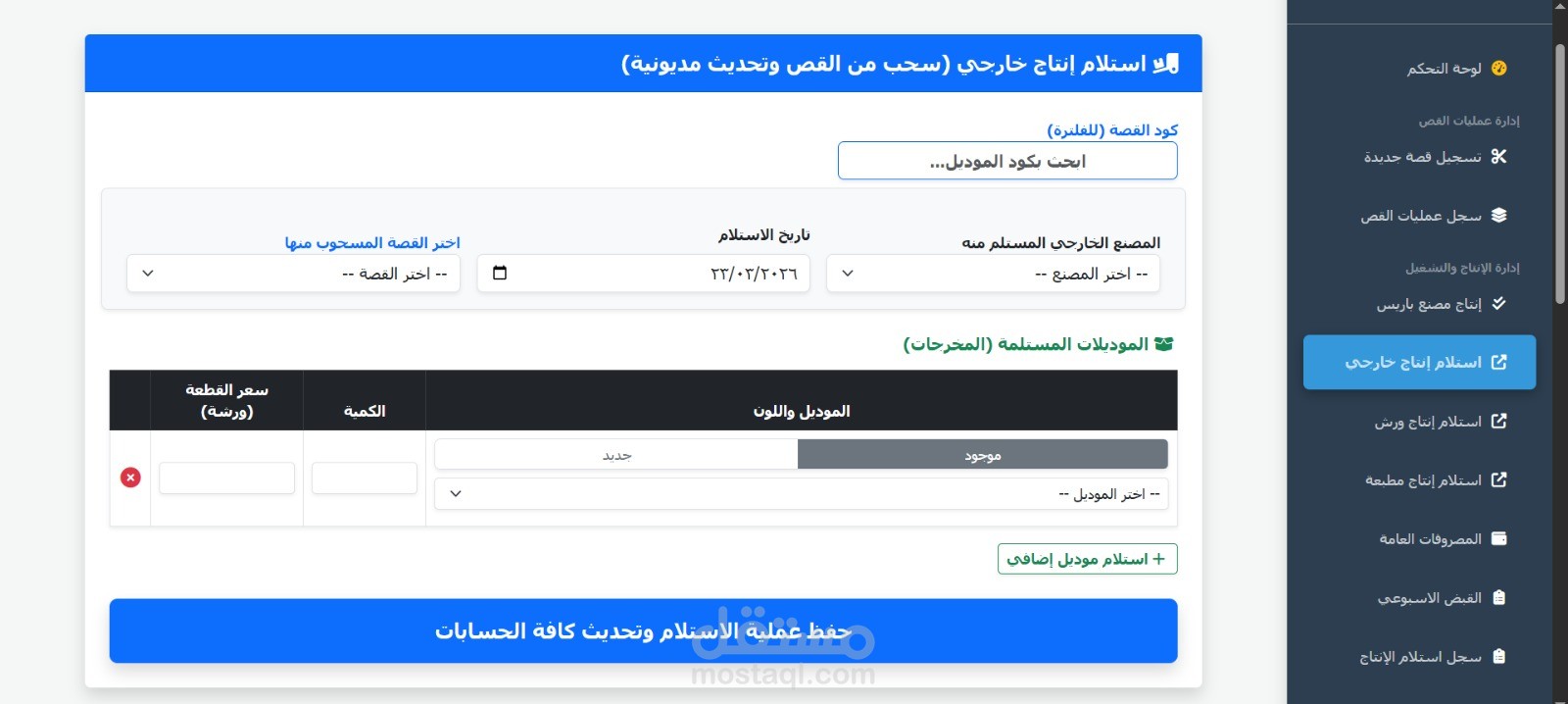Click the calendar icon in the date field
This screenshot has width=1568, height=704.
(x=500, y=273)
